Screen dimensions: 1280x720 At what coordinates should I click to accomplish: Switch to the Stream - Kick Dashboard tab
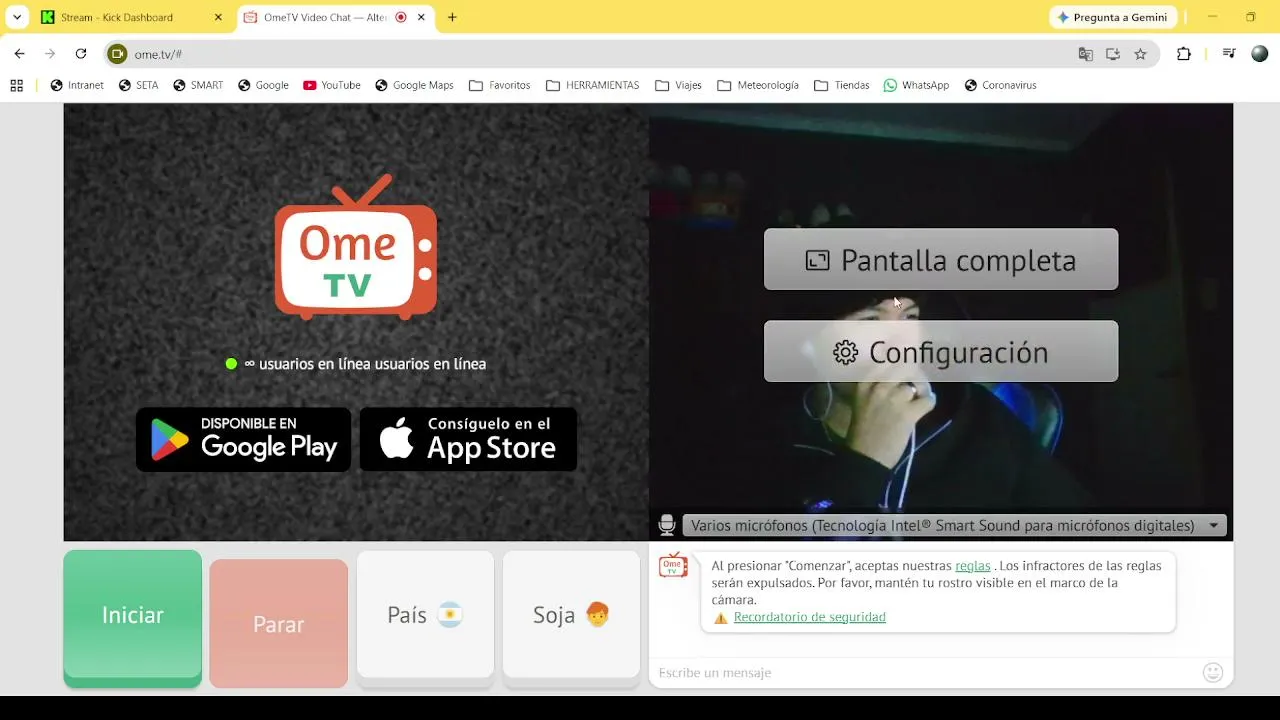tap(132, 17)
